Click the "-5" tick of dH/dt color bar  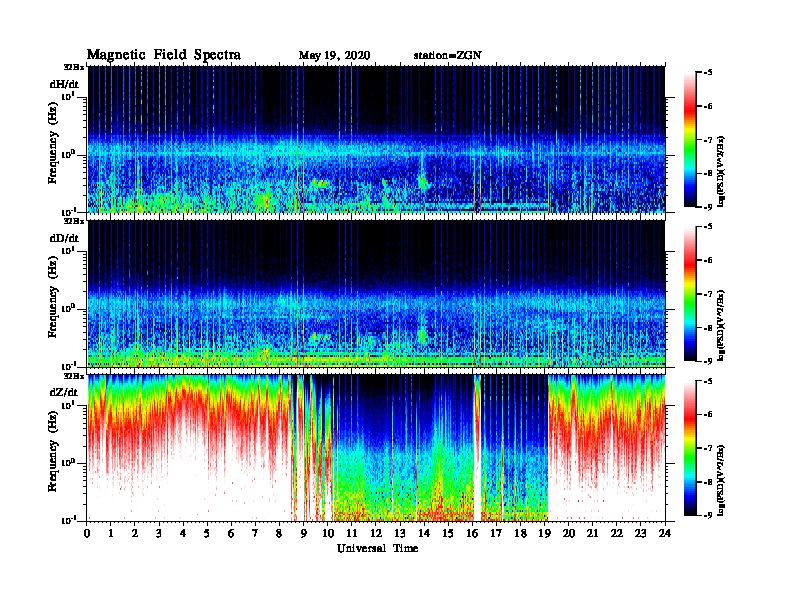pyautogui.click(x=708, y=73)
